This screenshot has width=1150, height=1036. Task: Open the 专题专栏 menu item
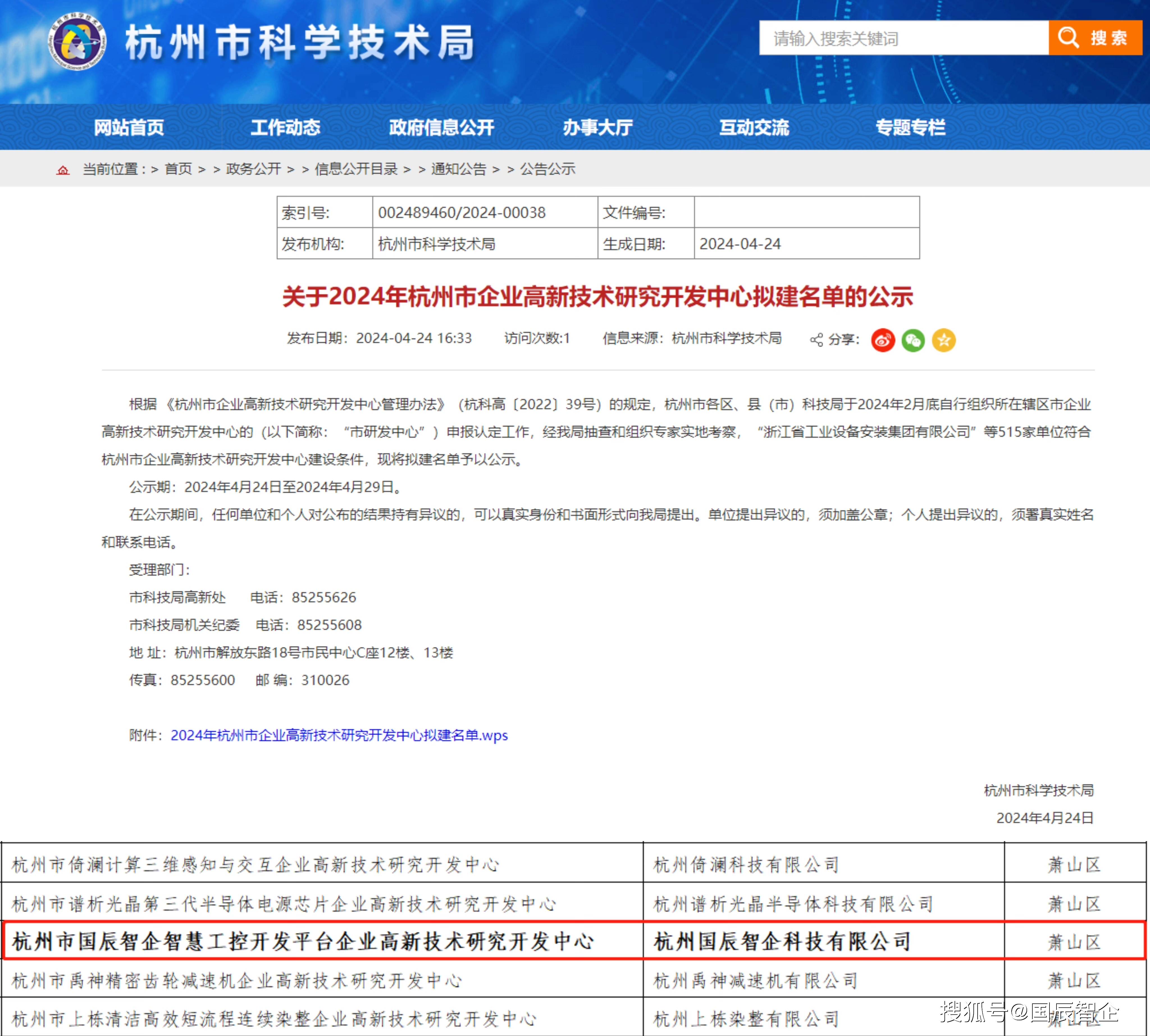[911, 127]
